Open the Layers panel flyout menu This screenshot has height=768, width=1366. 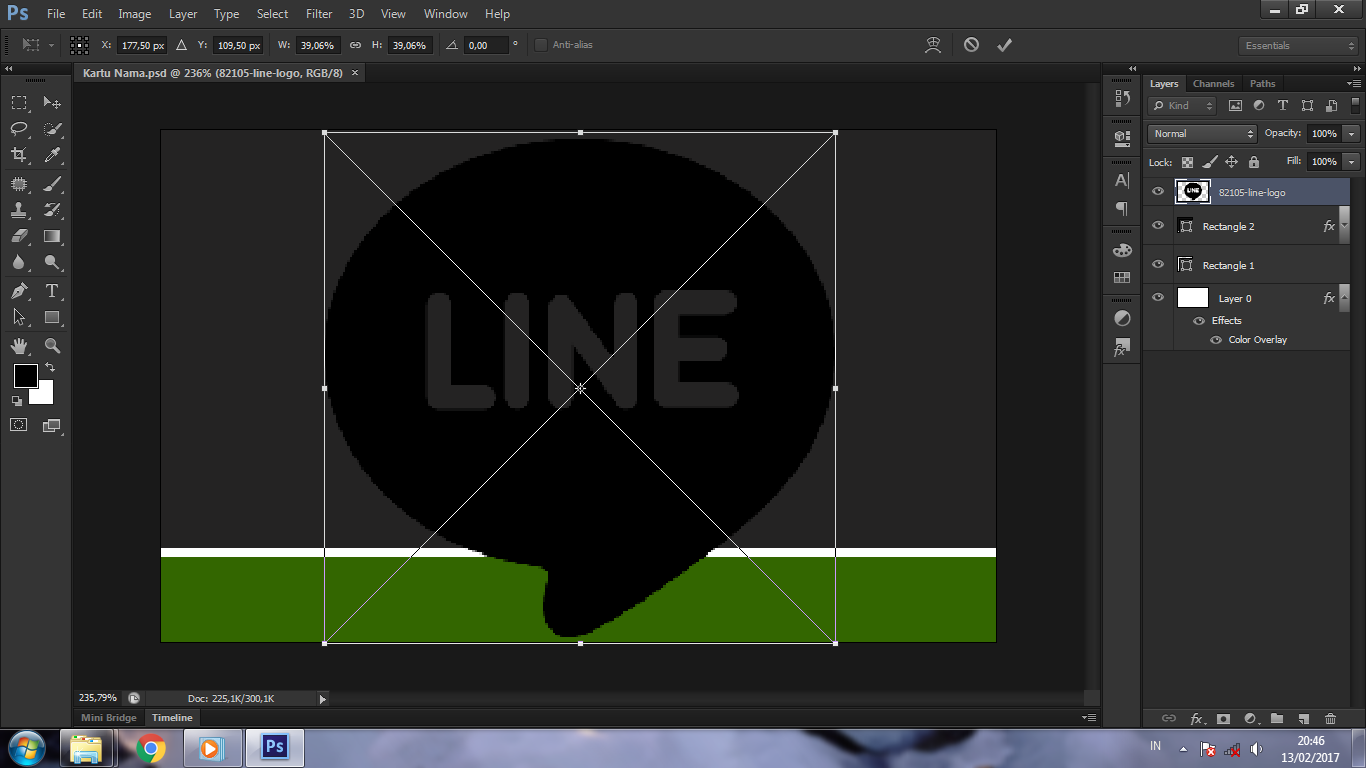coord(1354,84)
